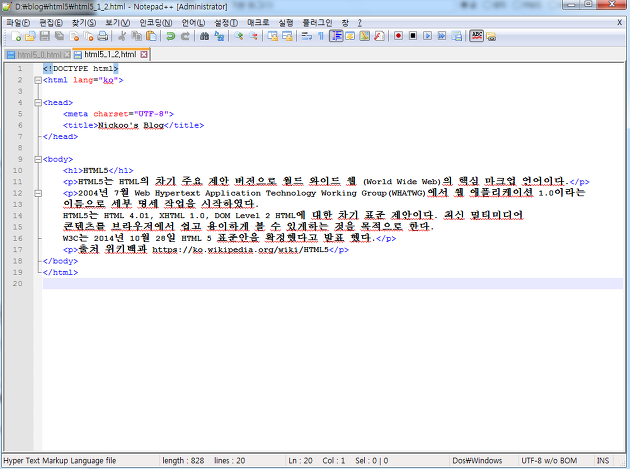Screen dimensions: 630x469
Task: Click Hyper Text Markup Language file status
Action: [60, 461]
